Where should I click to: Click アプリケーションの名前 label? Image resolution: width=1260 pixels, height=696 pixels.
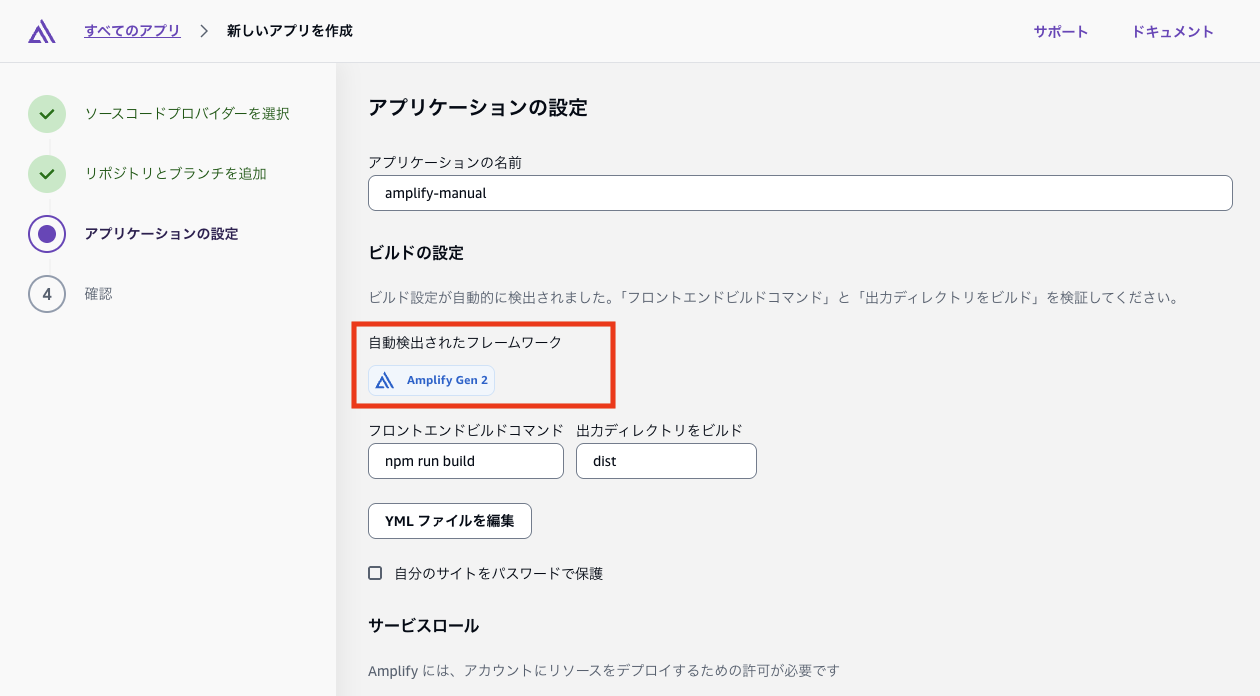tap(445, 162)
